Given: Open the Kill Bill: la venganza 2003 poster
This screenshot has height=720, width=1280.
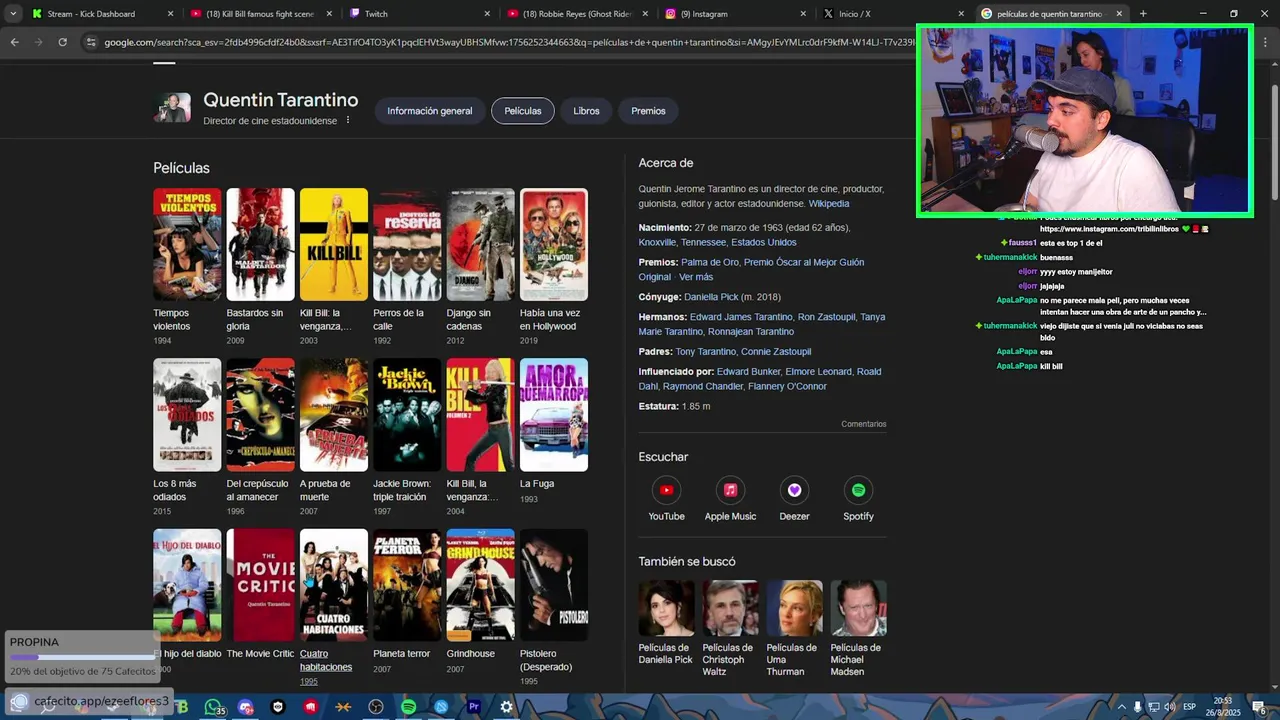Looking at the screenshot, I should 334,244.
